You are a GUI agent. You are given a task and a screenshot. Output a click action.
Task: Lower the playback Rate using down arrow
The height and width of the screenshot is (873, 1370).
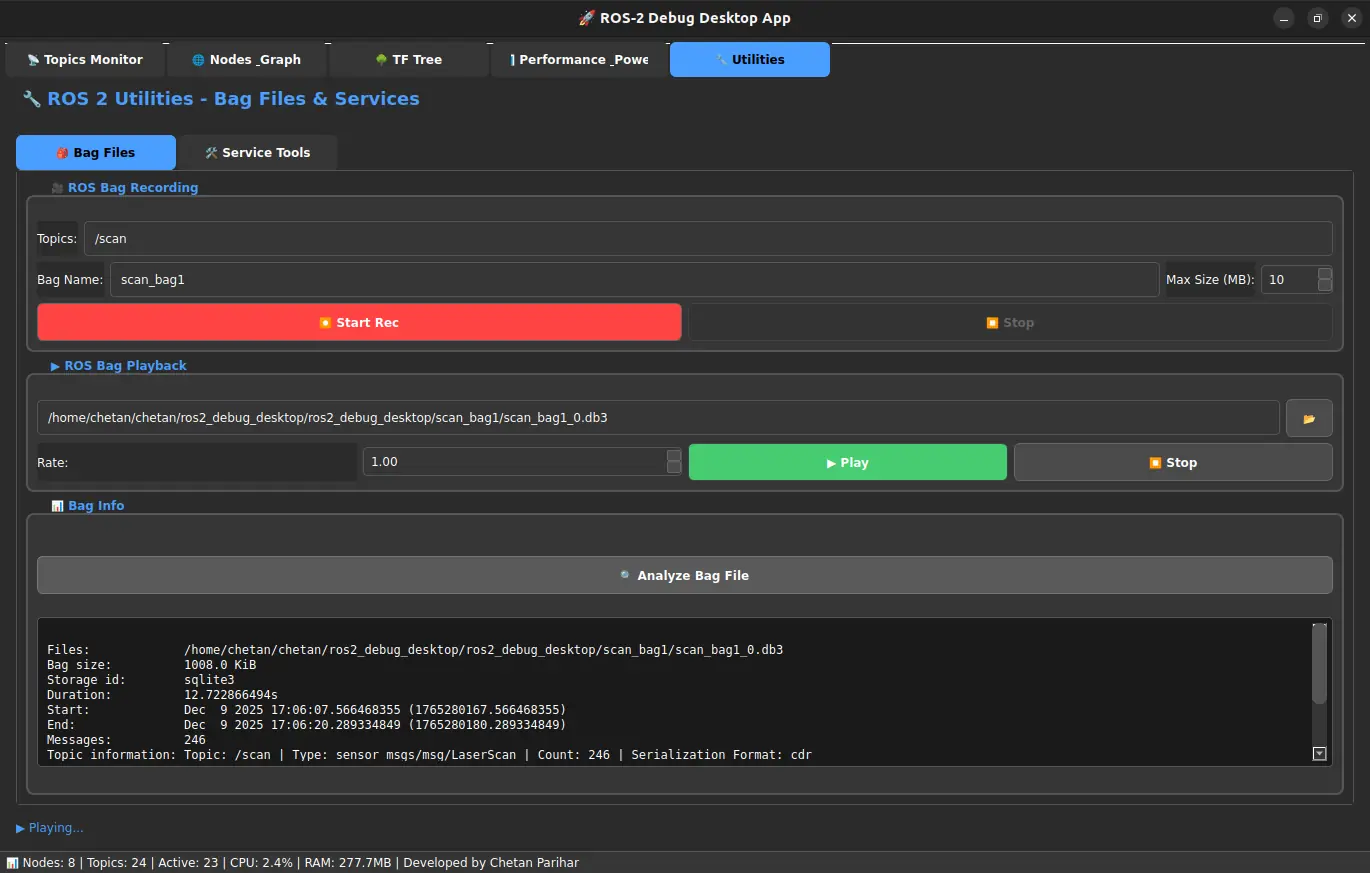tap(674, 468)
